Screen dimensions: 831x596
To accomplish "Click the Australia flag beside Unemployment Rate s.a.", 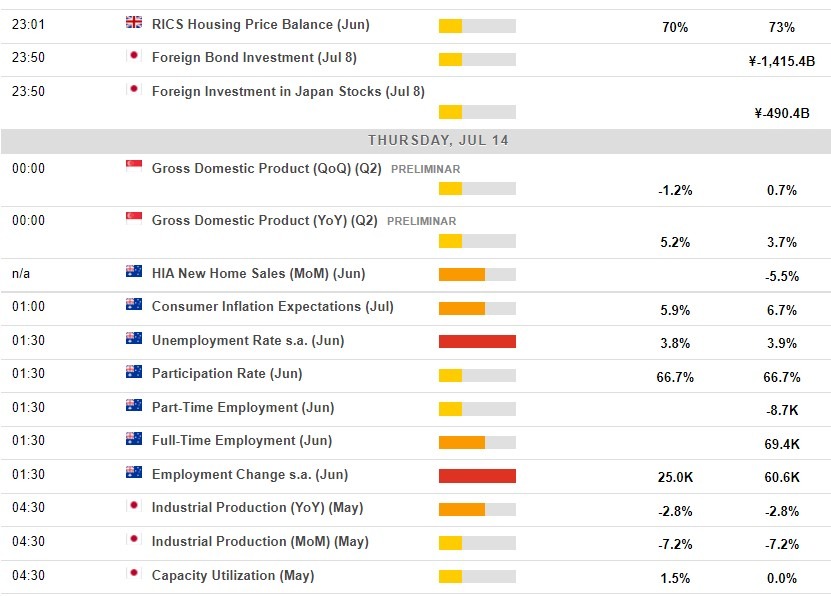I will 133,340.
